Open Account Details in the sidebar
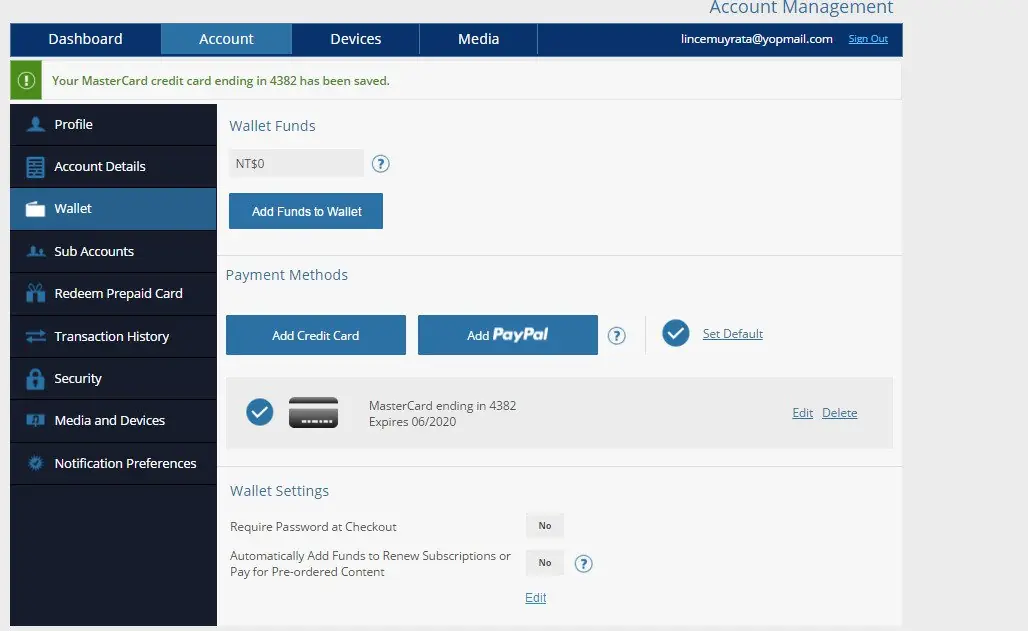The image size is (1028, 631). pos(113,167)
